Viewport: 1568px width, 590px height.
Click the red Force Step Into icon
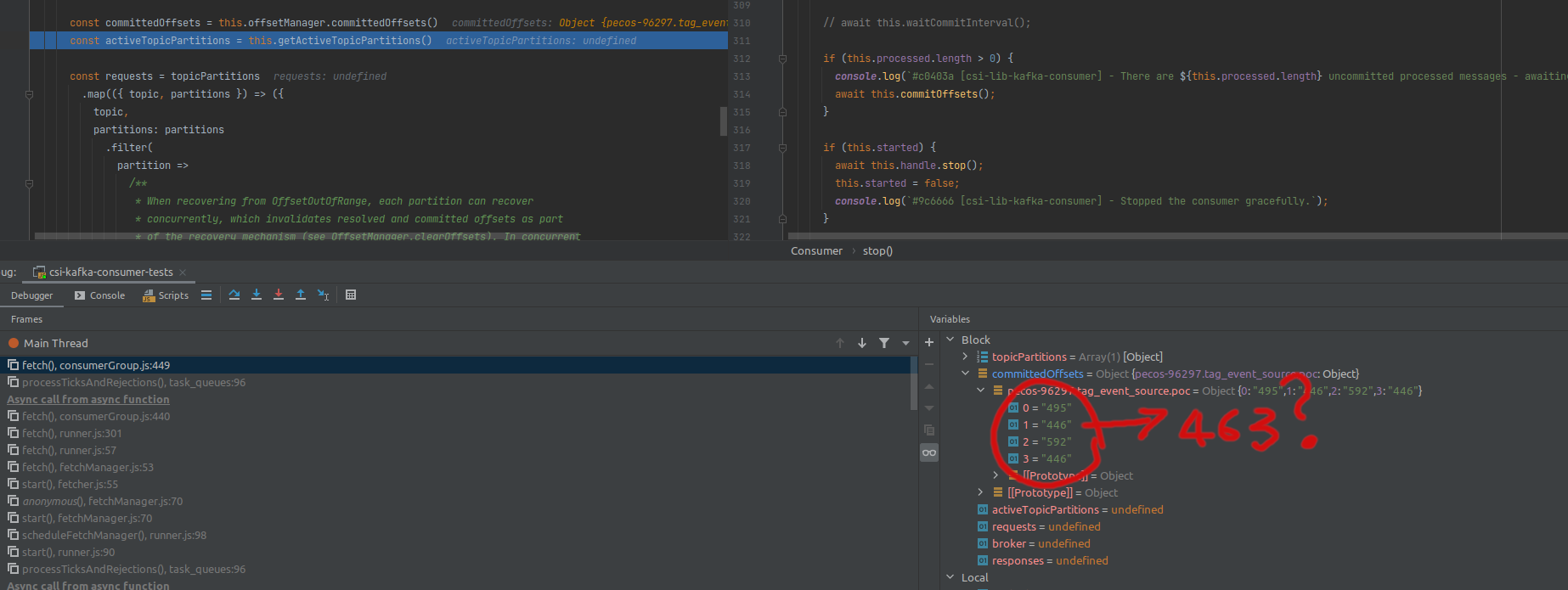pos(279,295)
